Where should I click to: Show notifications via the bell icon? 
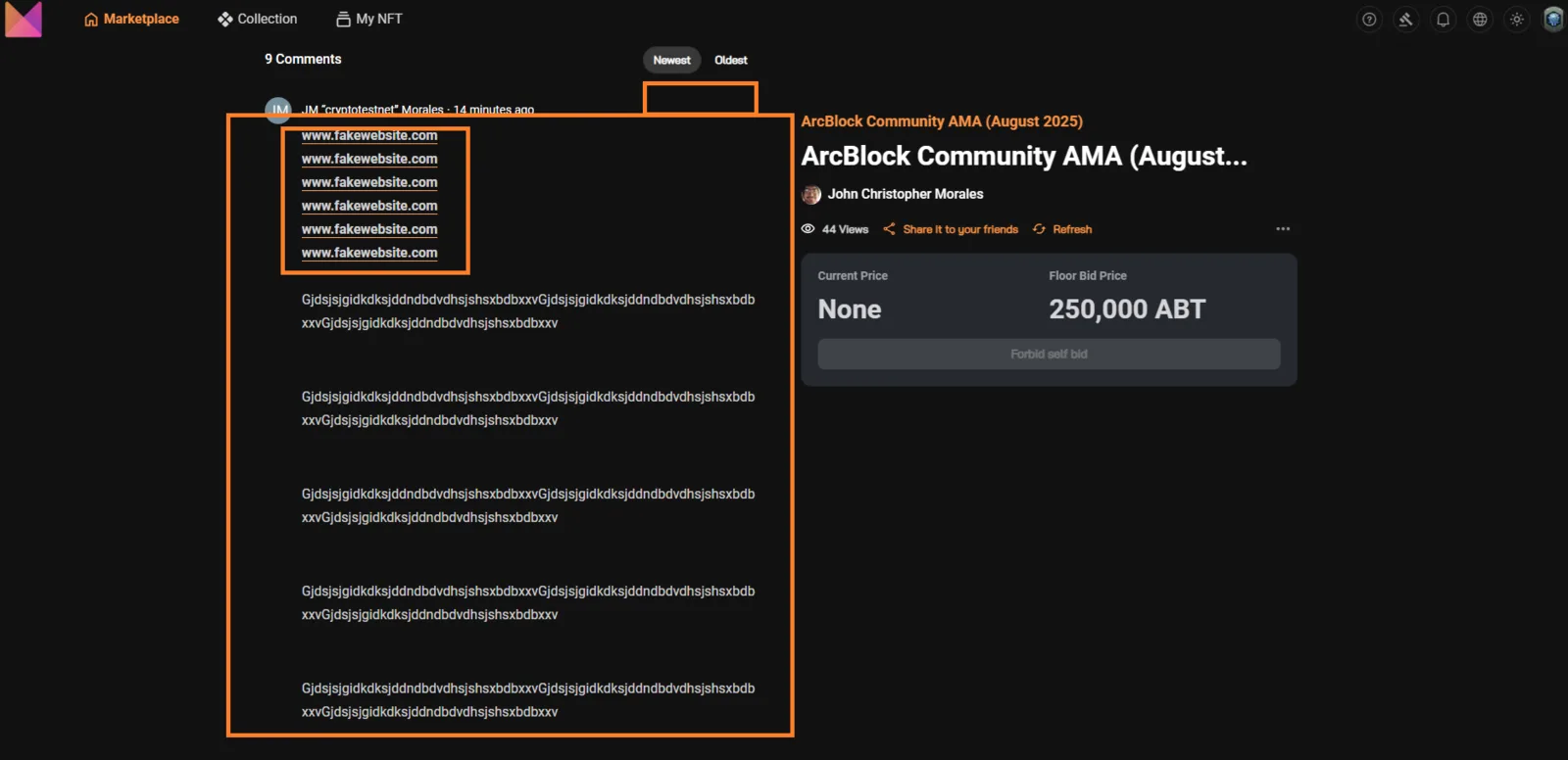tap(1443, 20)
